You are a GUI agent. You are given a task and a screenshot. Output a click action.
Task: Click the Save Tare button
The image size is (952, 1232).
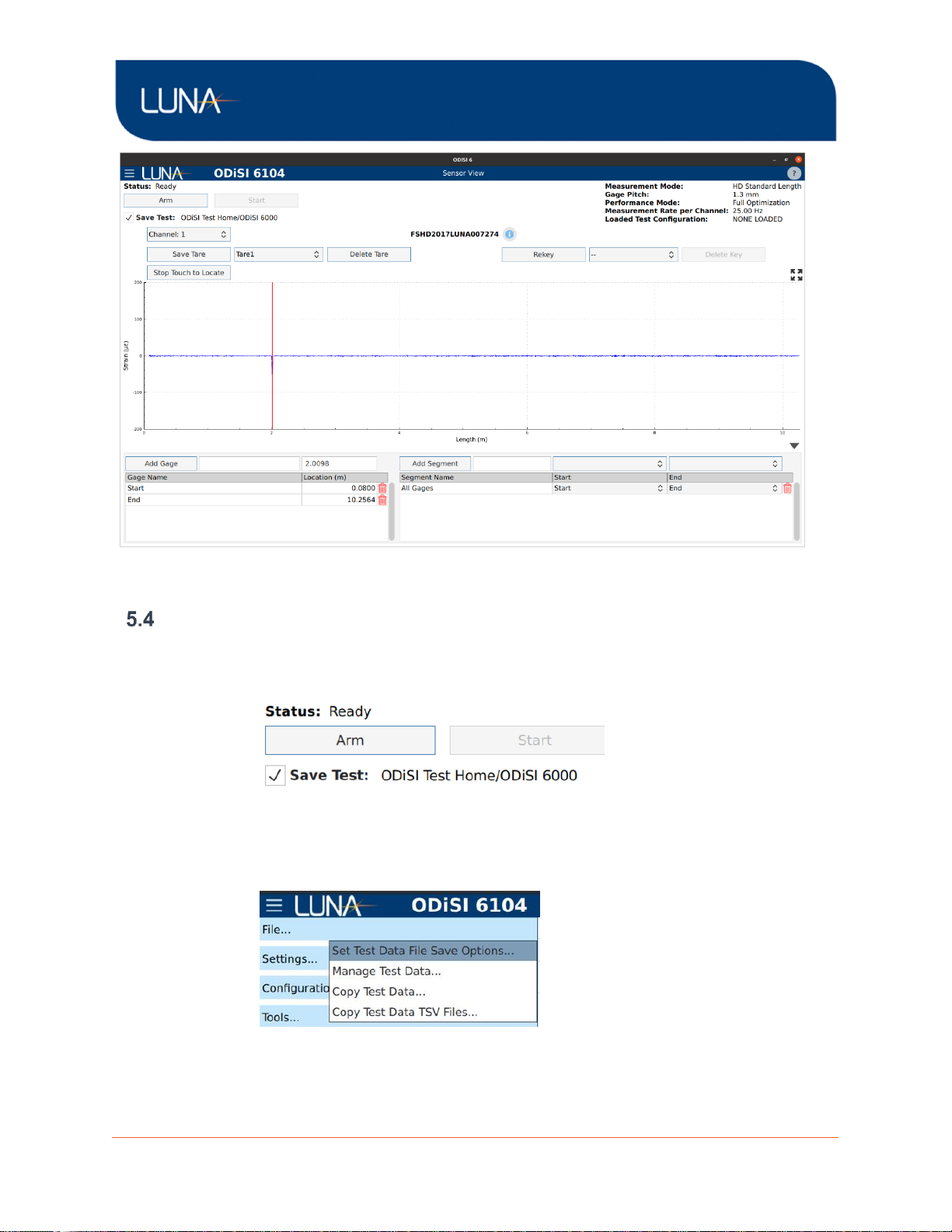tap(189, 254)
